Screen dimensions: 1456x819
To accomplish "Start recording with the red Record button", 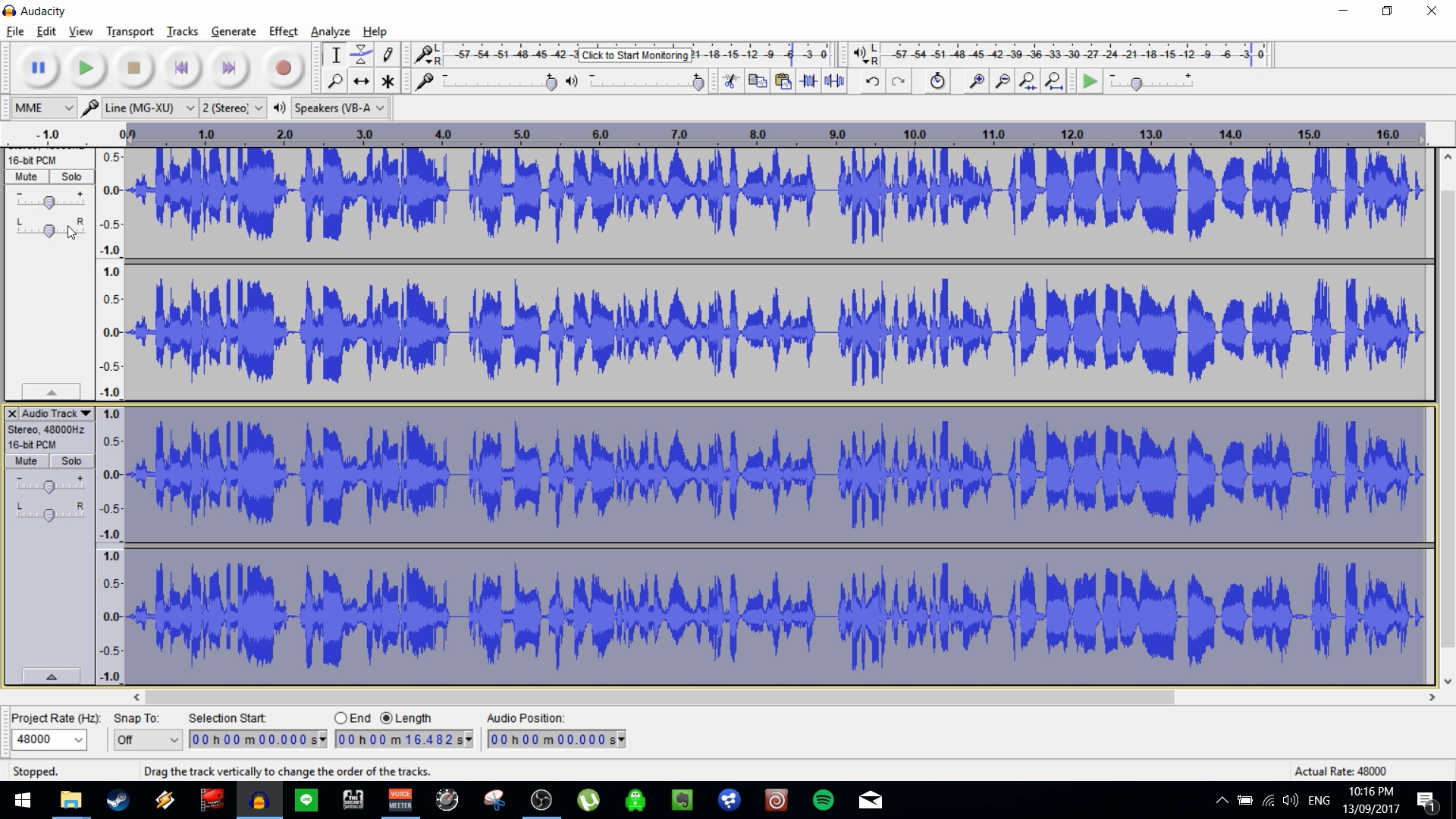I will pos(283,68).
